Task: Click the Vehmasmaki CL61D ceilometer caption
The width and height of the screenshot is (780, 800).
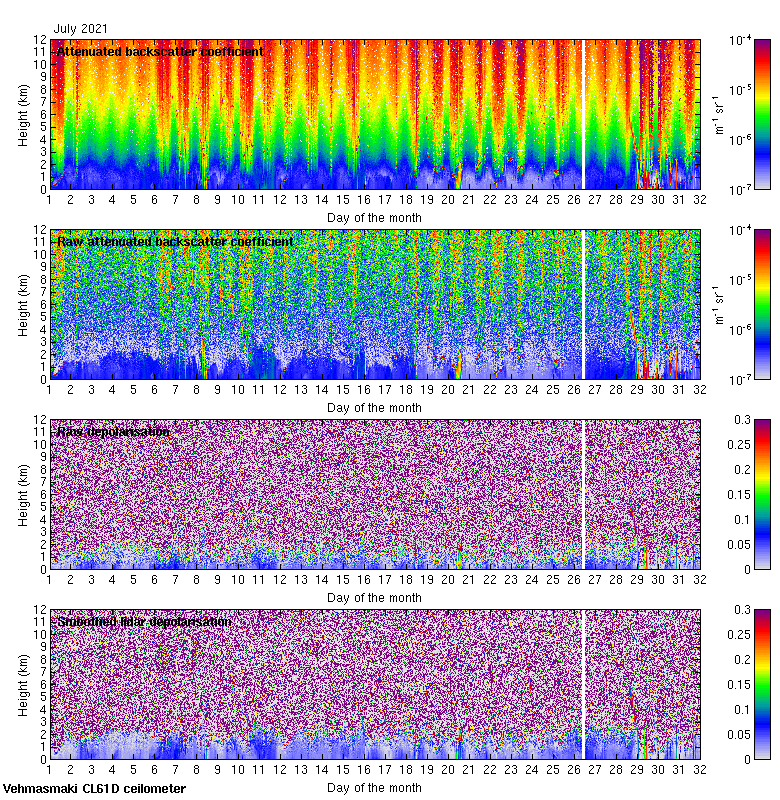Action: pyautogui.click(x=94, y=789)
